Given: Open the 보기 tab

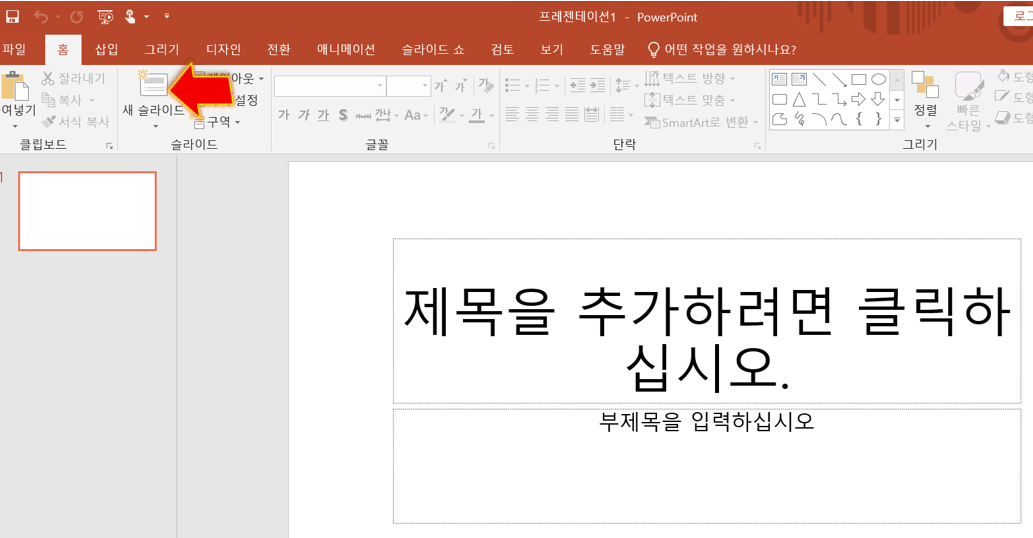Looking at the screenshot, I should (551, 49).
